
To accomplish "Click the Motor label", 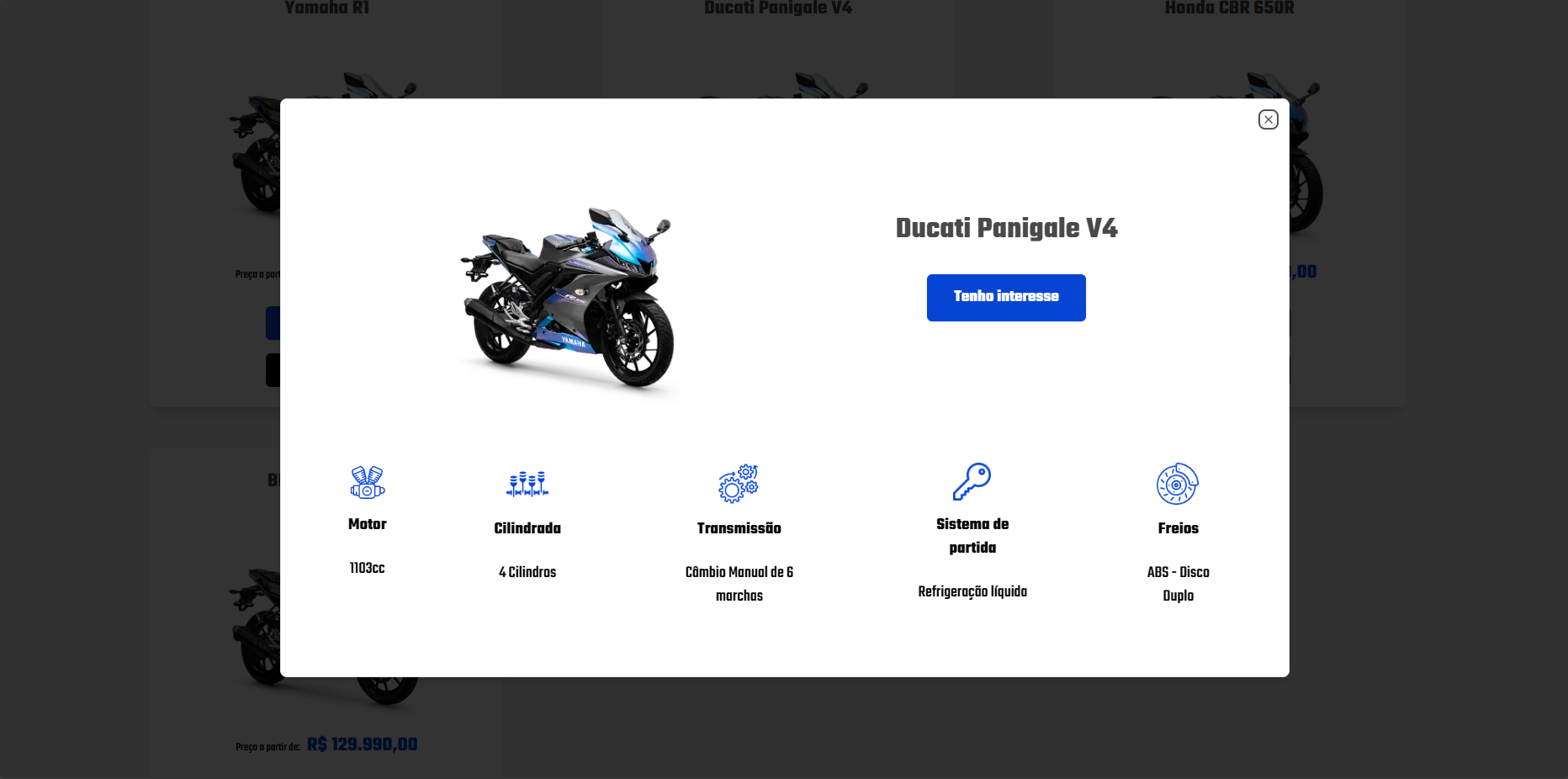I will [368, 524].
